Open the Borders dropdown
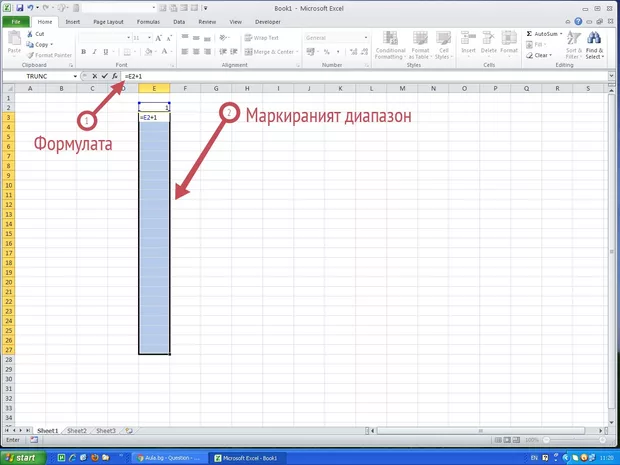 point(135,52)
